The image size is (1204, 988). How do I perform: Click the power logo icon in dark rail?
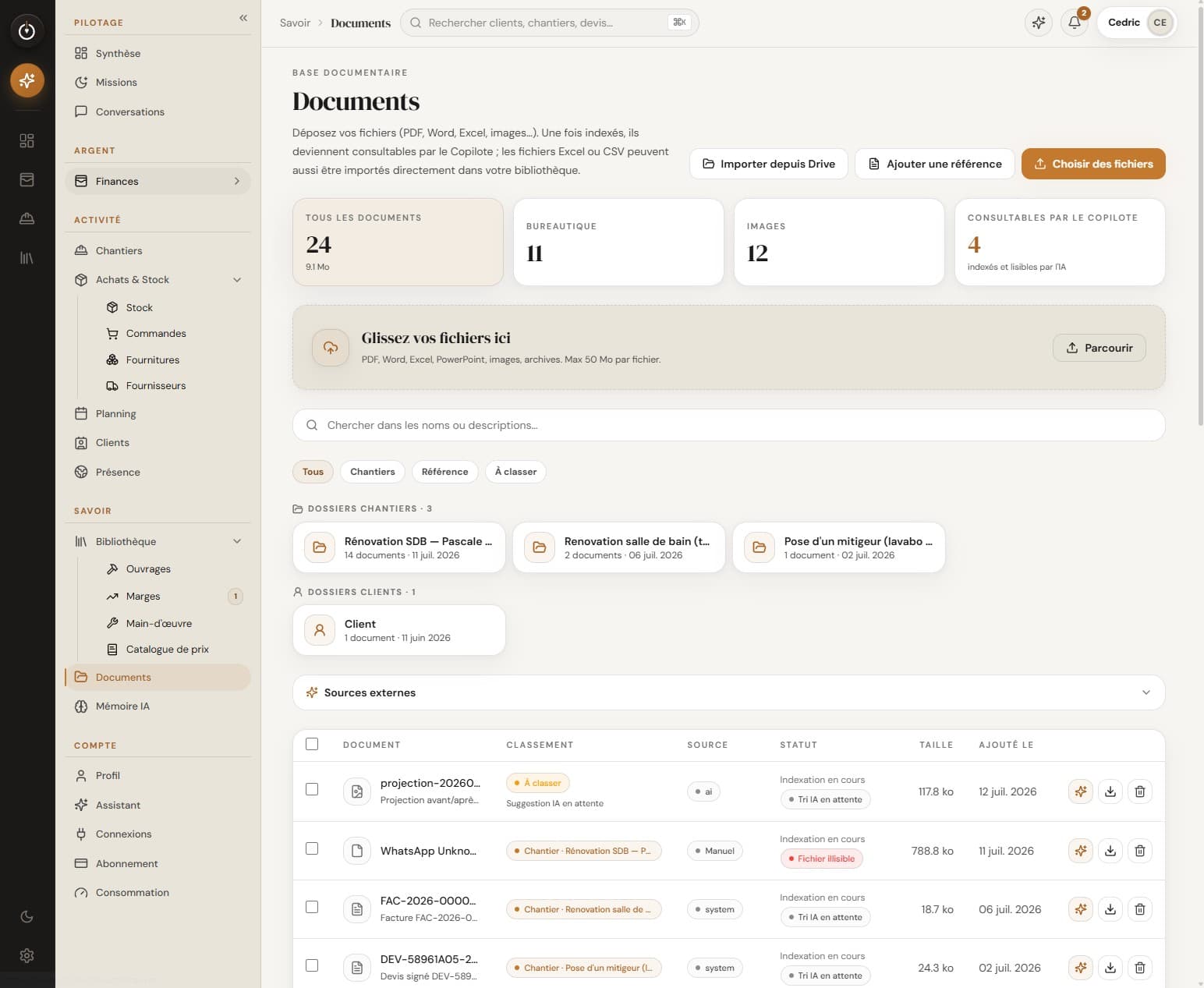[x=27, y=31]
